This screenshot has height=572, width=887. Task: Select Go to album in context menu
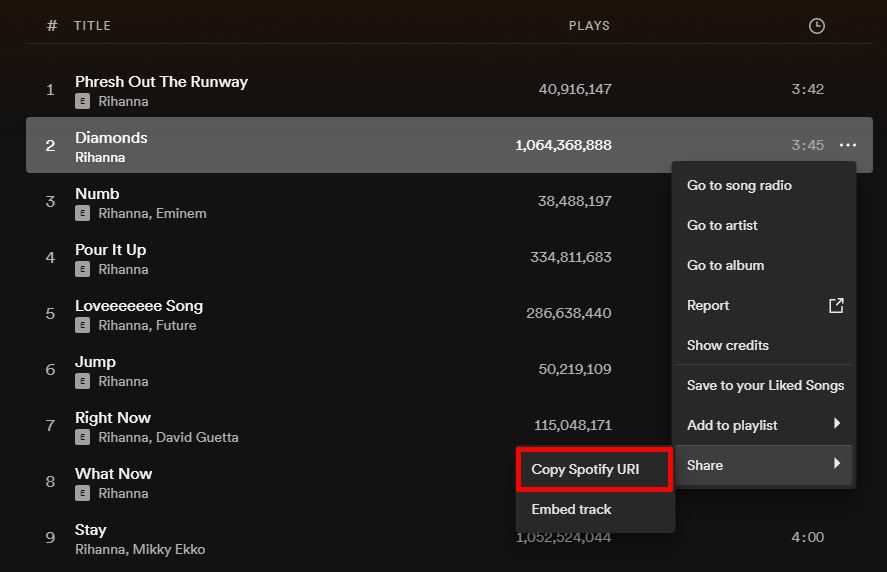(725, 265)
